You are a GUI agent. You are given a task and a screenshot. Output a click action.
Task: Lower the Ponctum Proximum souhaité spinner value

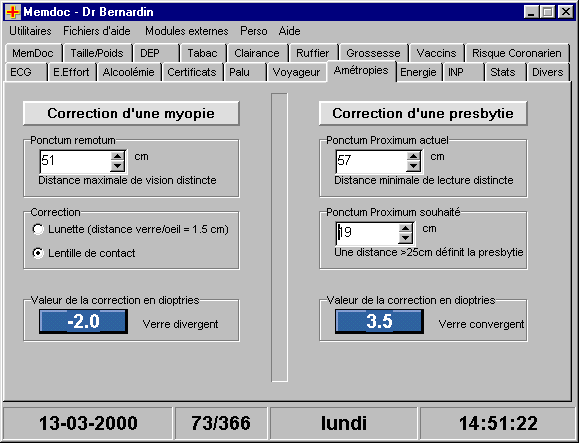405,238
